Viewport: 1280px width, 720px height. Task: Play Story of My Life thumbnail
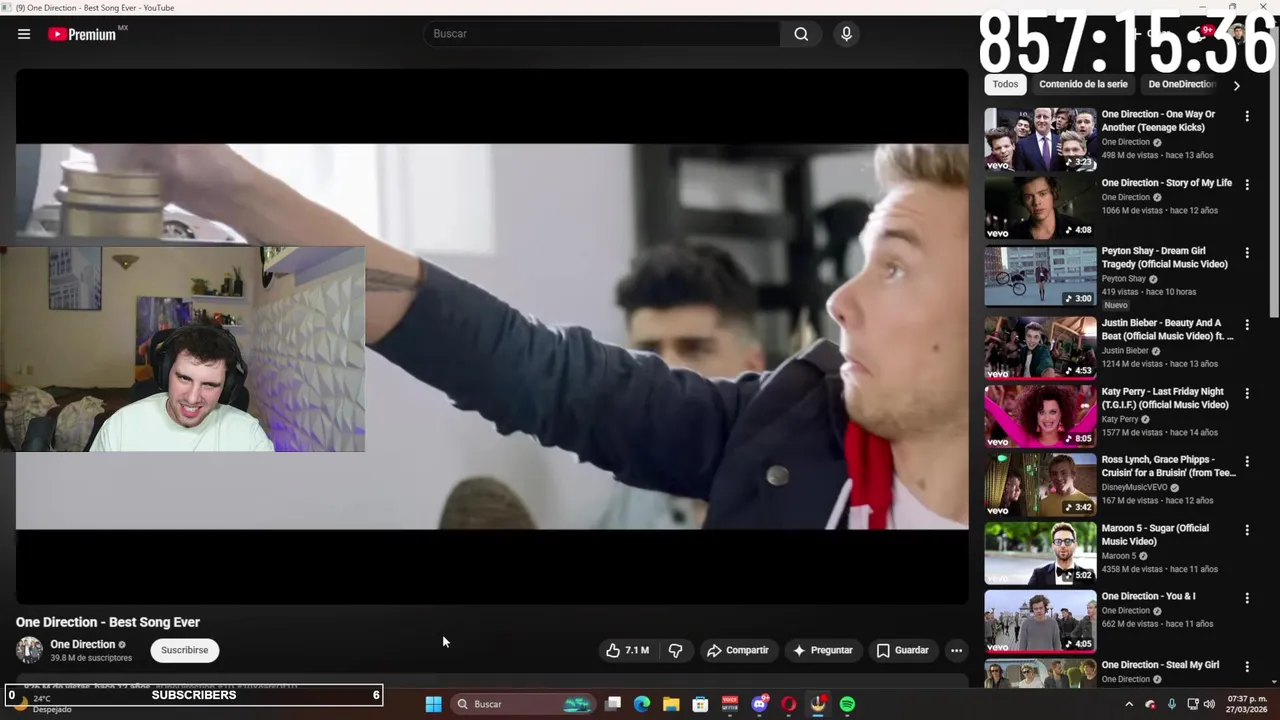[1040, 207]
